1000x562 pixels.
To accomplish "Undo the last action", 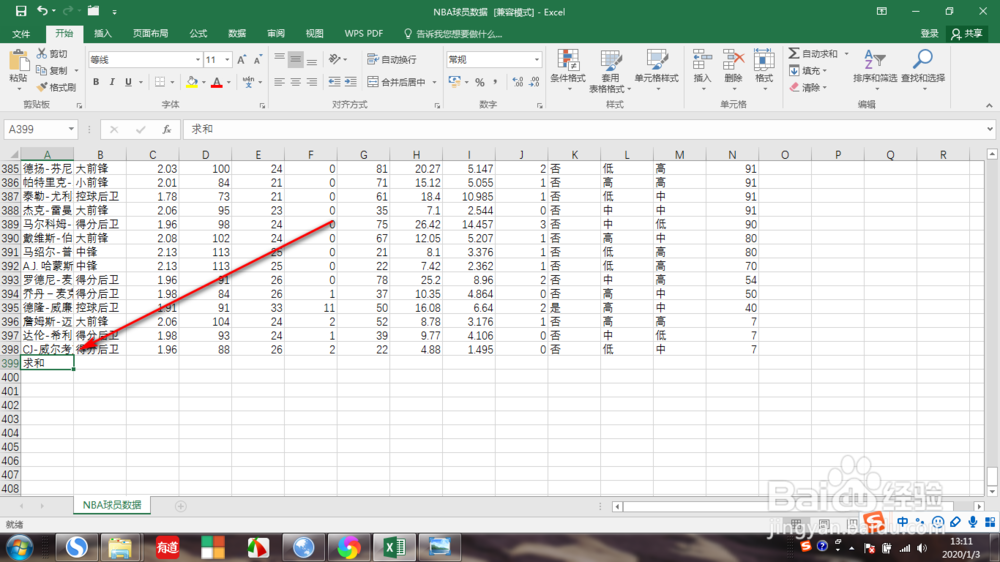I will coord(43,11).
